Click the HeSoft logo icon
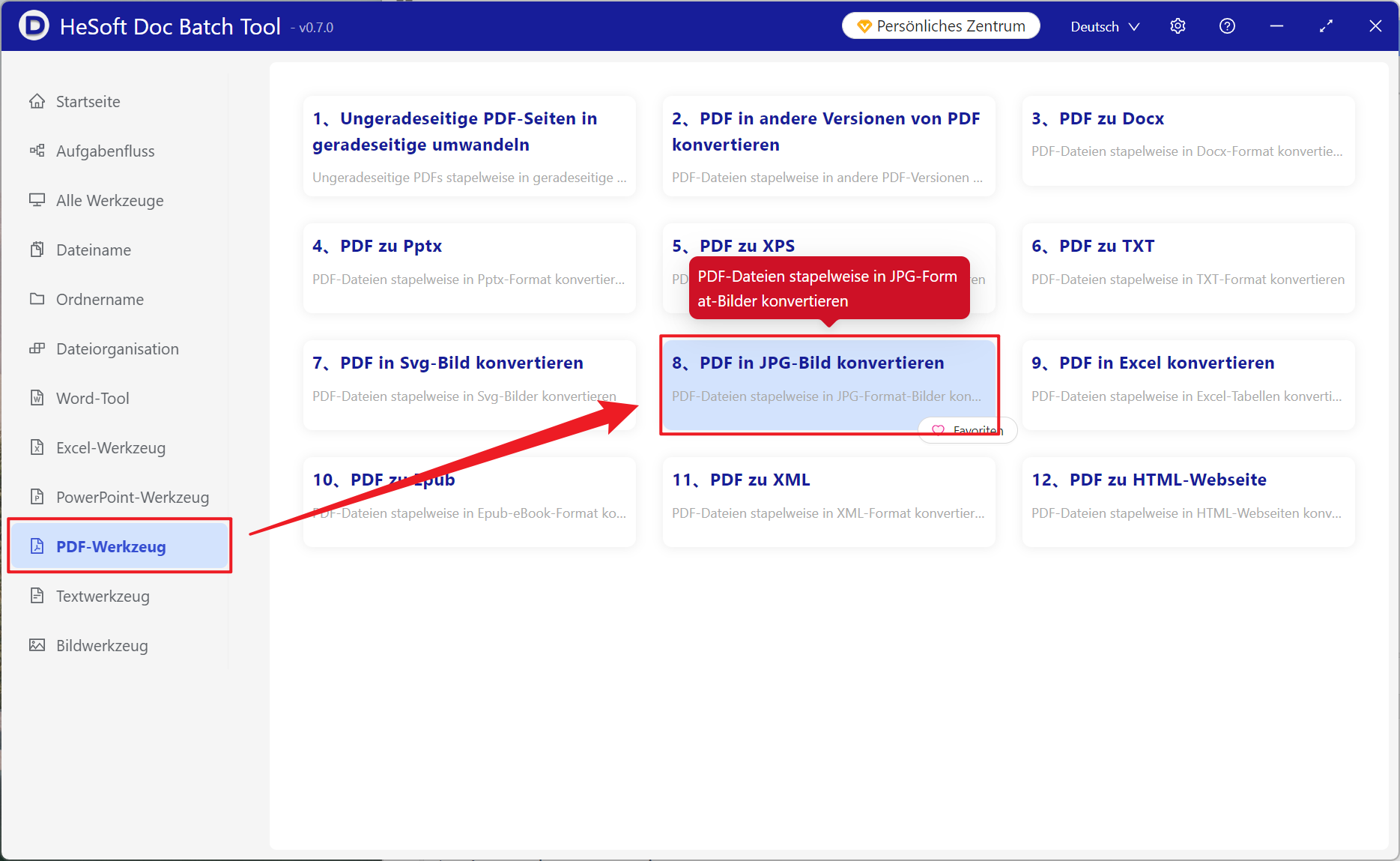Viewport: 1400px width, 861px height. pos(34,25)
